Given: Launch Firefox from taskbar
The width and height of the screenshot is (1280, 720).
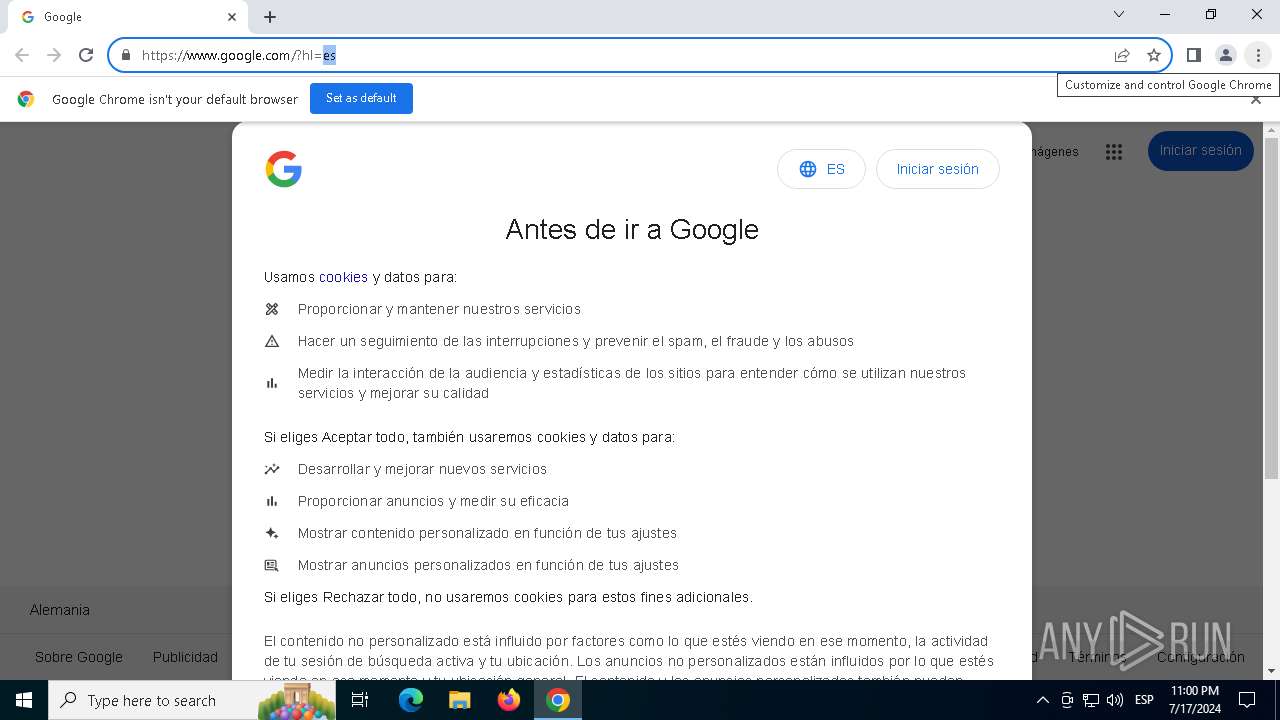Looking at the screenshot, I should click(508, 700).
